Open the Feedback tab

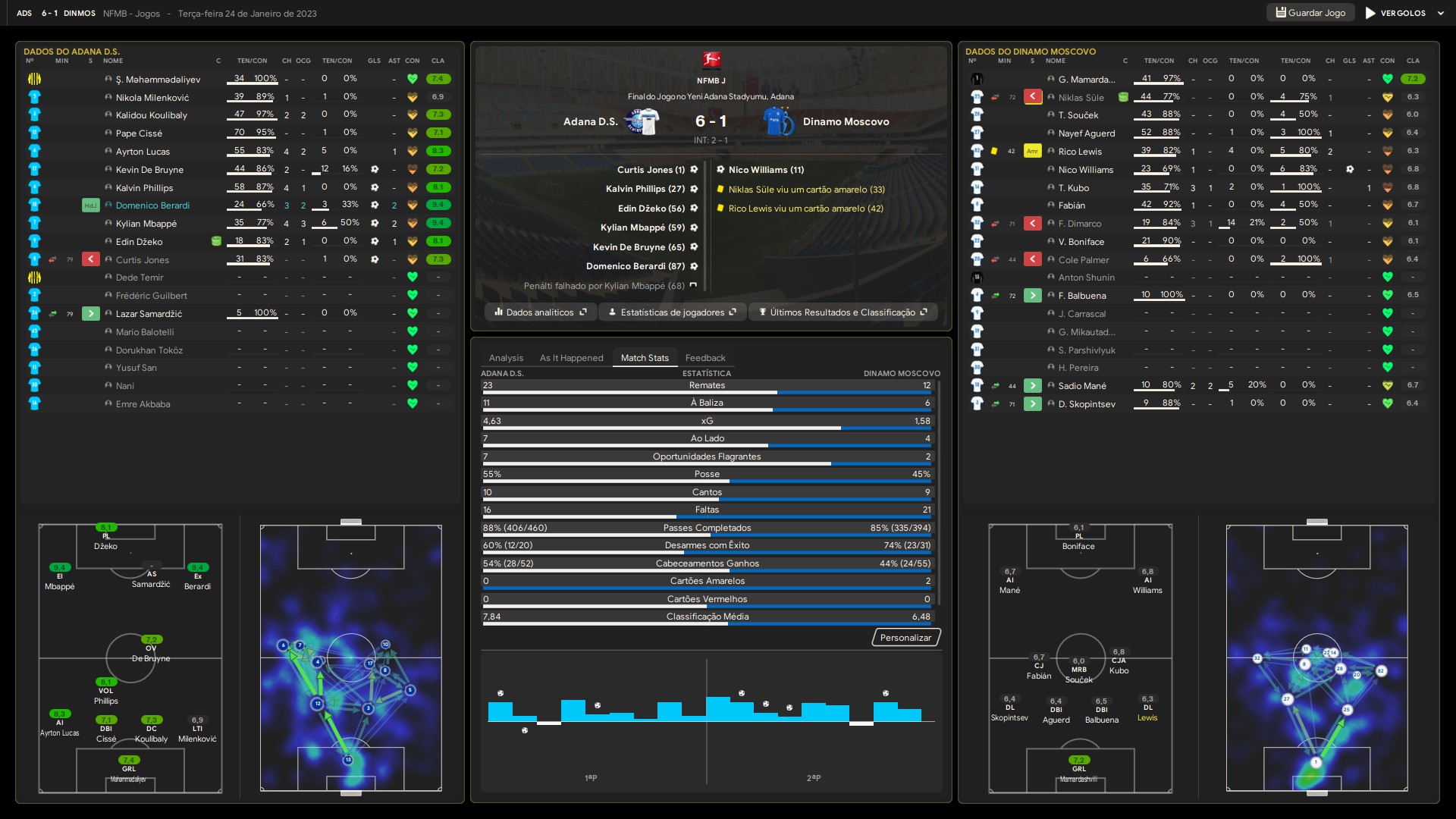pos(705,358)
